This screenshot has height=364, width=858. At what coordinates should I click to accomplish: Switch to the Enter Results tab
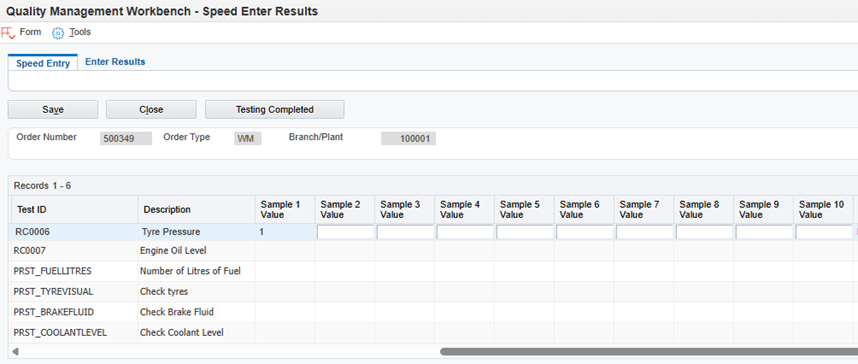[115, 62]
